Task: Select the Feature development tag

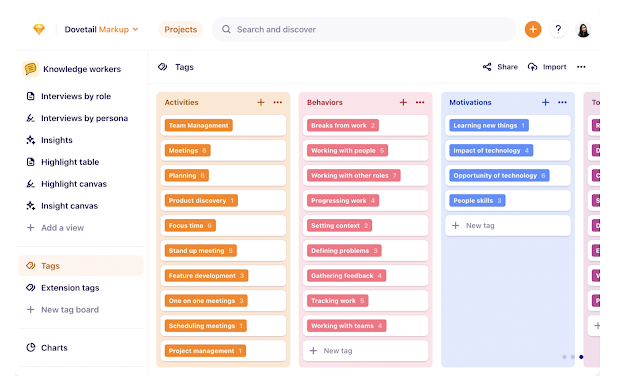Action: pyautogui.click(x=207, y=276)
